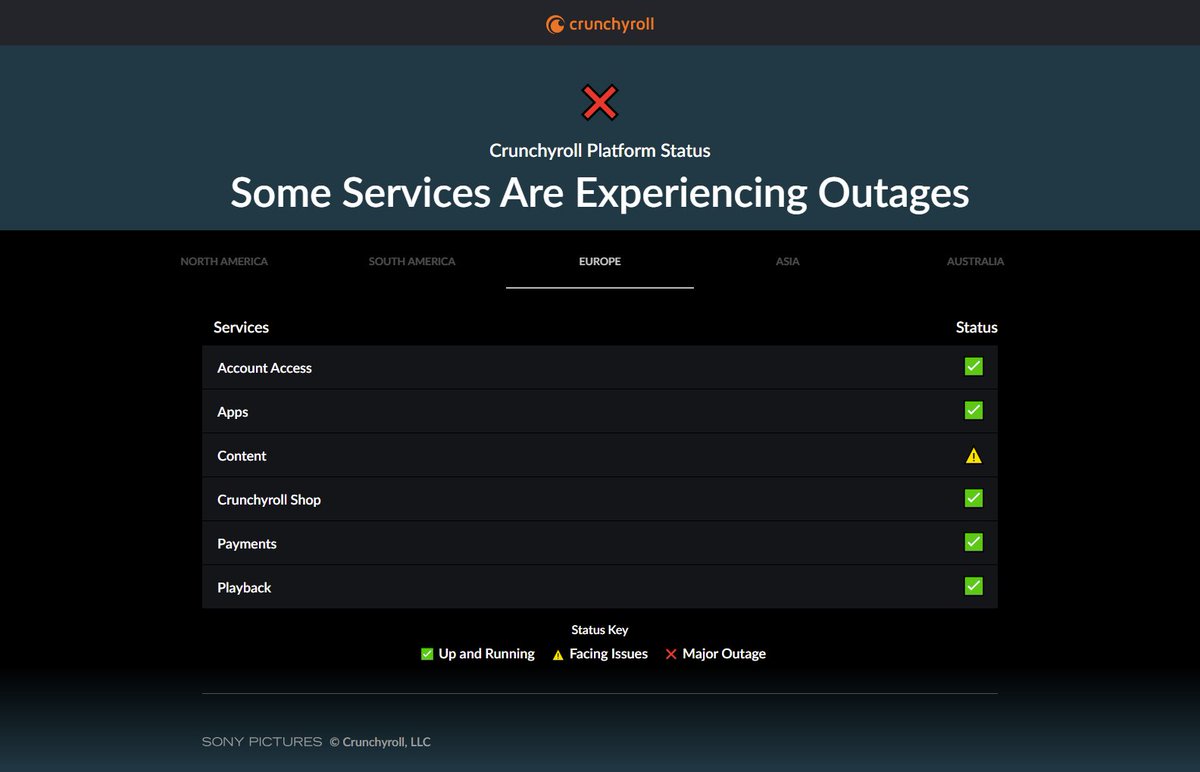Click the Major Outage legend text

click(x=725, y=654)
